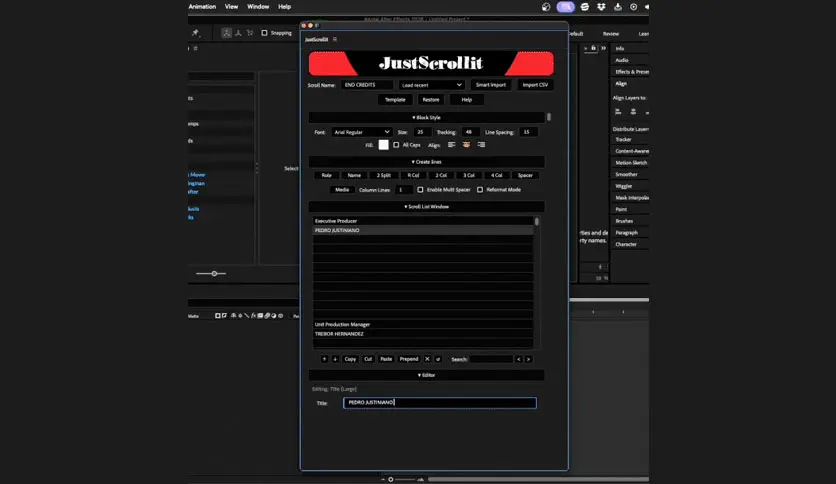Click the Copy button
Image resolution: width=836 pixels, height=484 pixels.
[350, 359]
